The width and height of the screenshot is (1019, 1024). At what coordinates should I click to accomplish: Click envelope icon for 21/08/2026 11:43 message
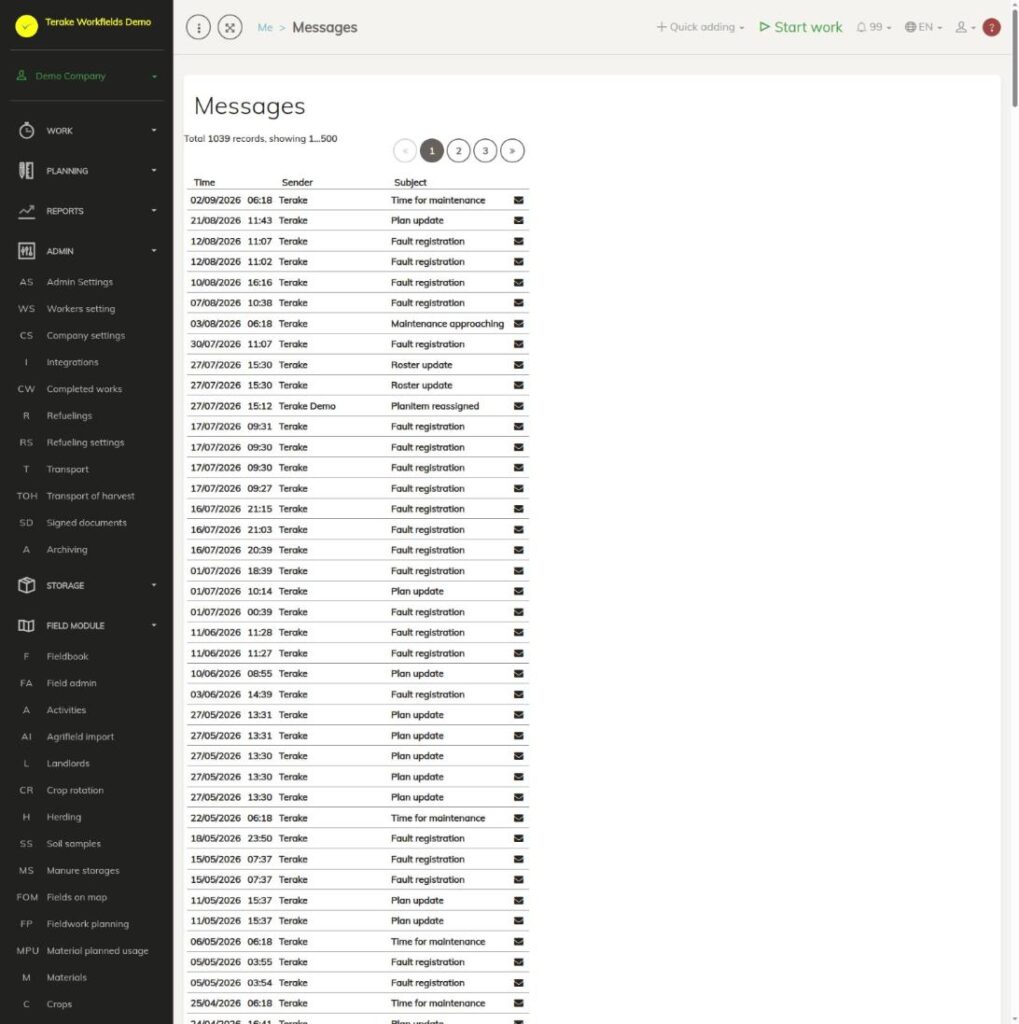pos(519,220)
